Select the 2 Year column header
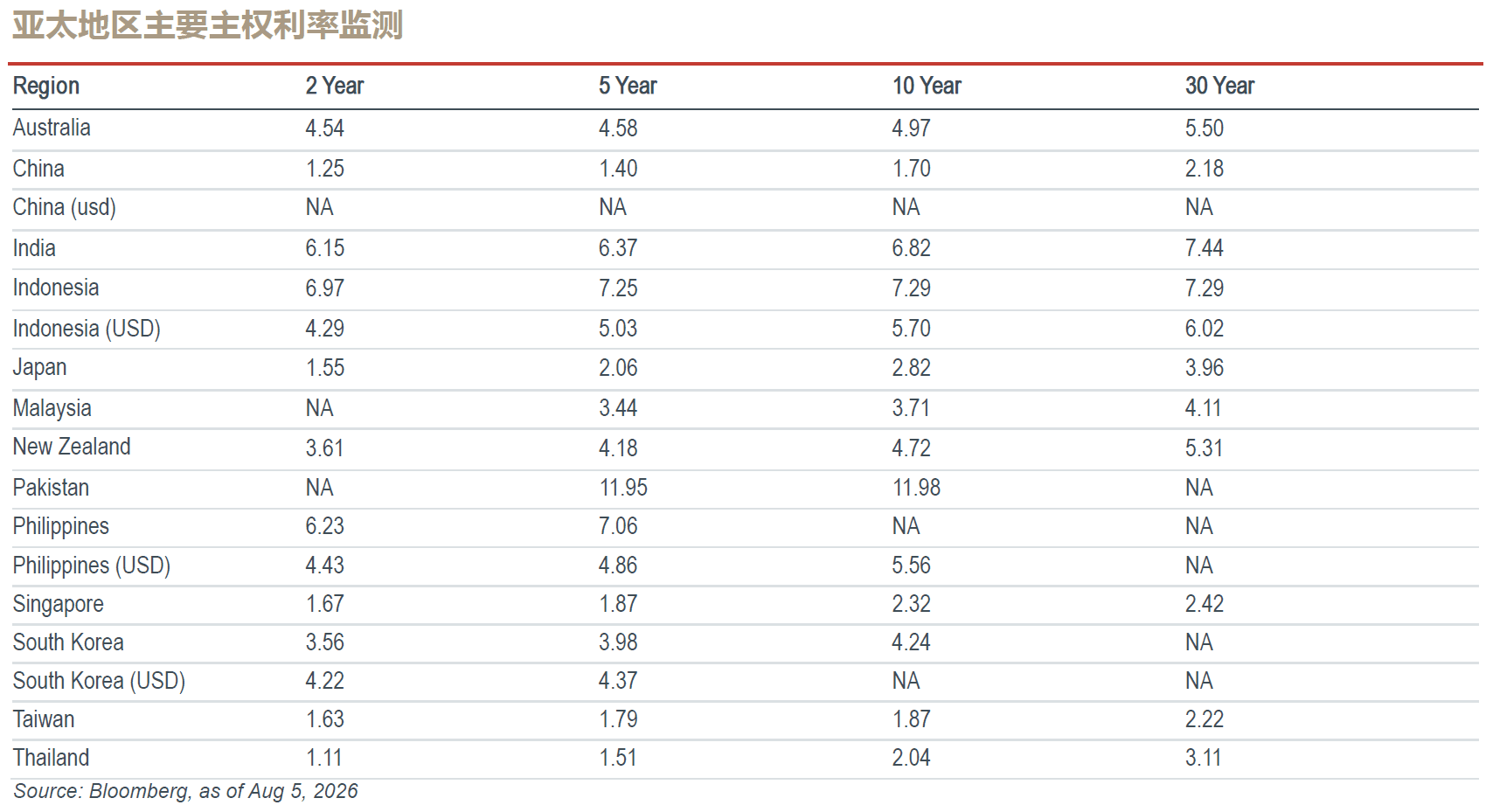This screenshot has height=812, width=1486. pos(335,86)
